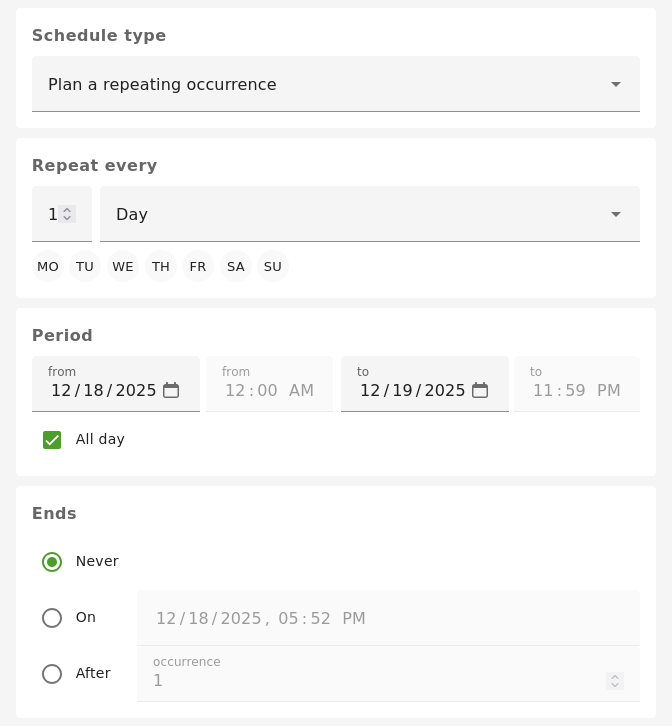This screenshot has width=672, height=726.
Task: Click the to date field 12/19/2025
Action: point(412,390)
